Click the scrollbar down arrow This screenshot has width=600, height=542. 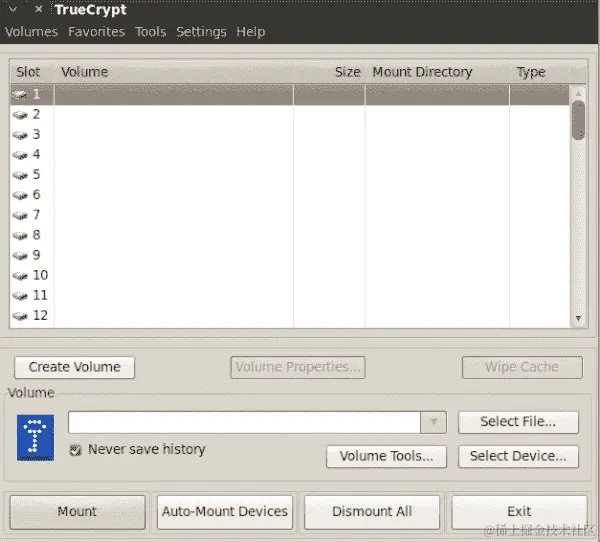578,318
